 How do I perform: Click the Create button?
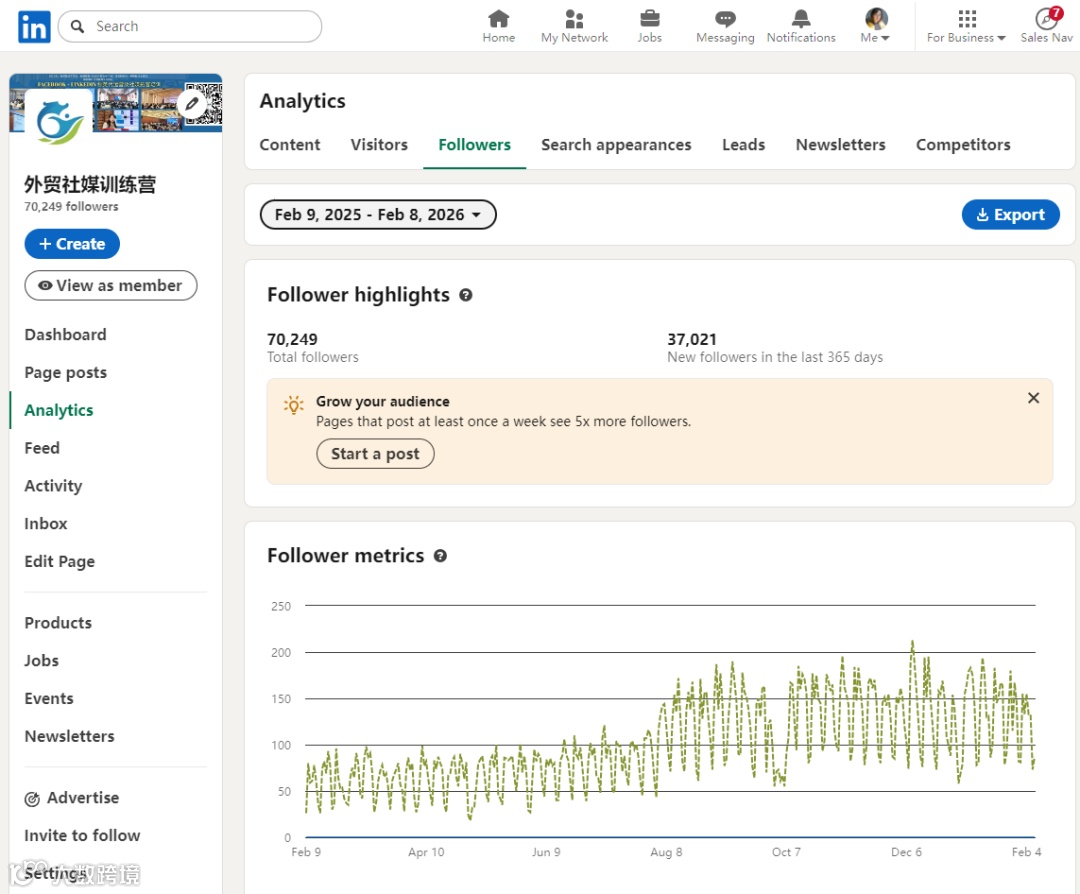point(72,244)
